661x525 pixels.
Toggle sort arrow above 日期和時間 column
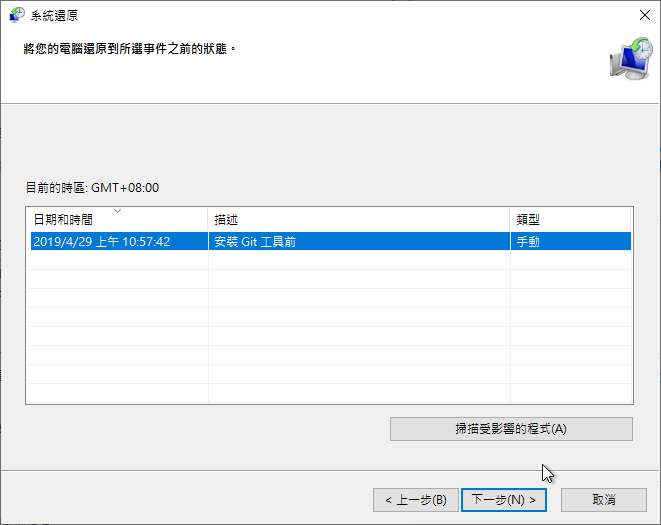pos(118,211)
